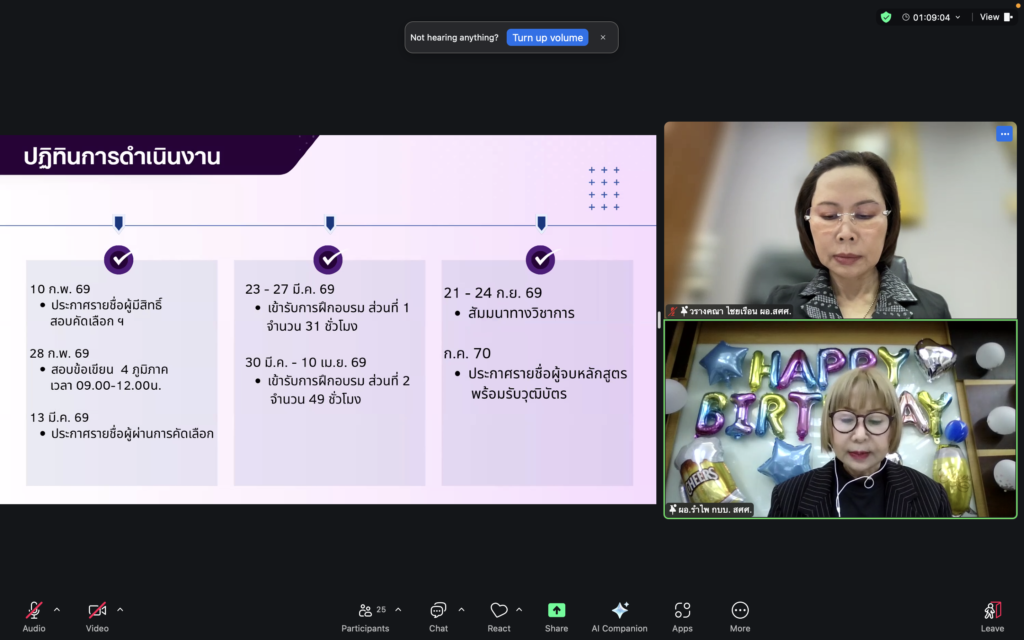
Task: Open options on top speaker video tile
Action: 1003,134
